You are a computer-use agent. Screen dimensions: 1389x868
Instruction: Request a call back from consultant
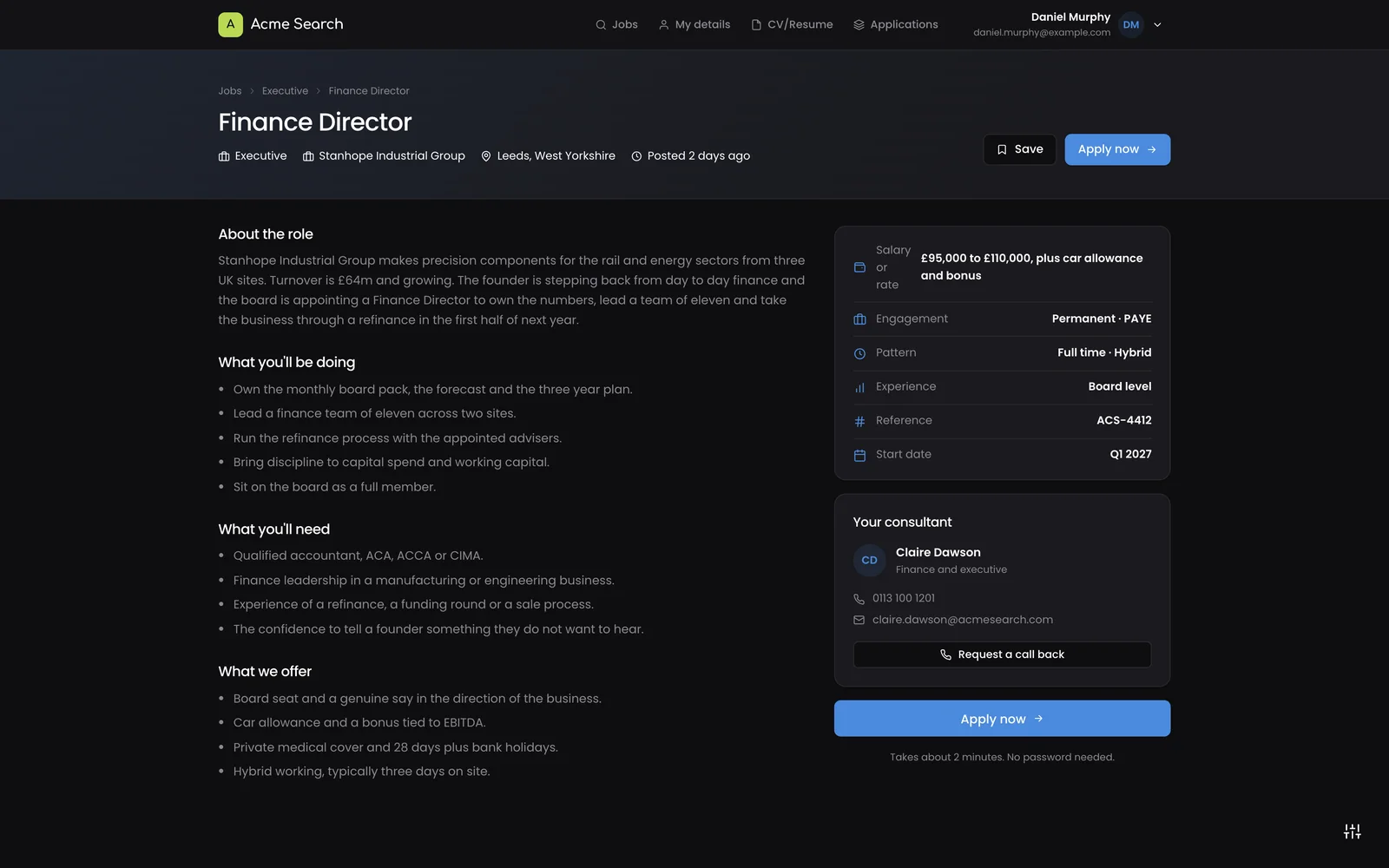pyautogui.click(x=1002, y=654)
